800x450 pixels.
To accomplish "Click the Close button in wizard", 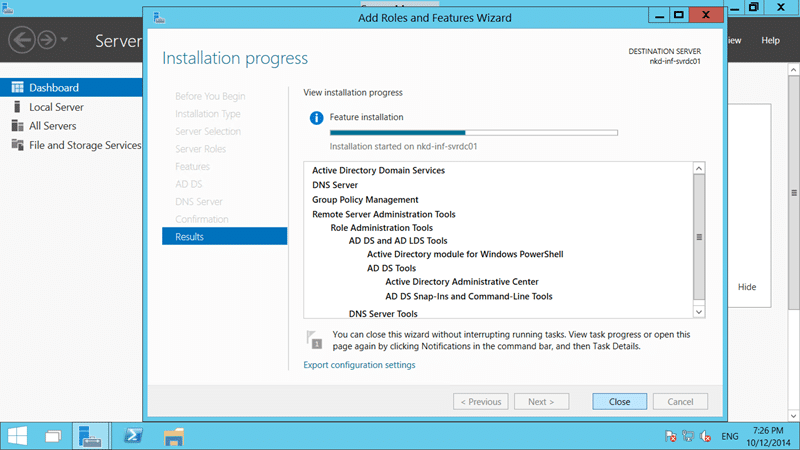I will pos(619,402).
